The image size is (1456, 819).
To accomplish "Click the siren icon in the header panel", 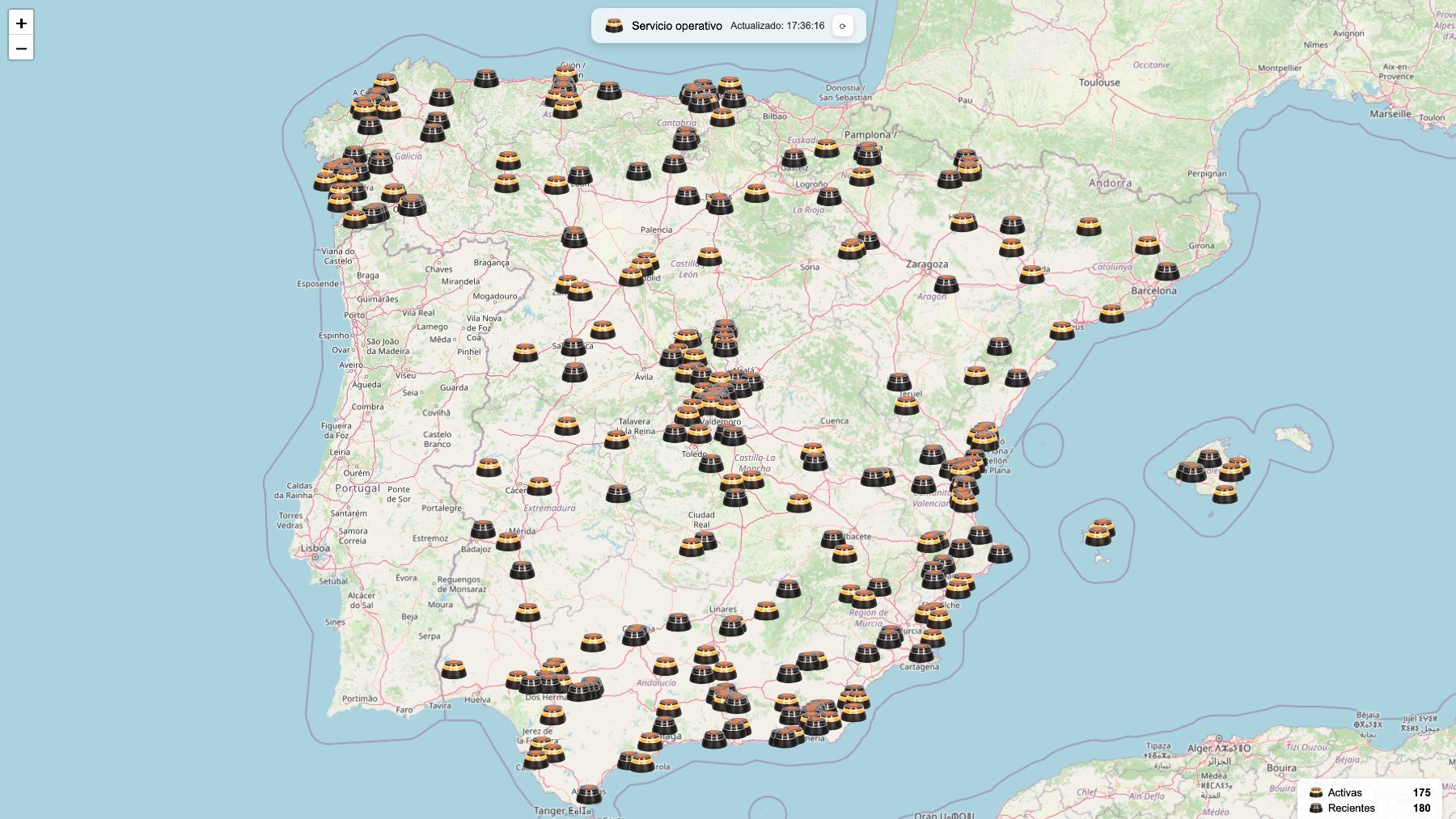I will click(x=614, y=25).
